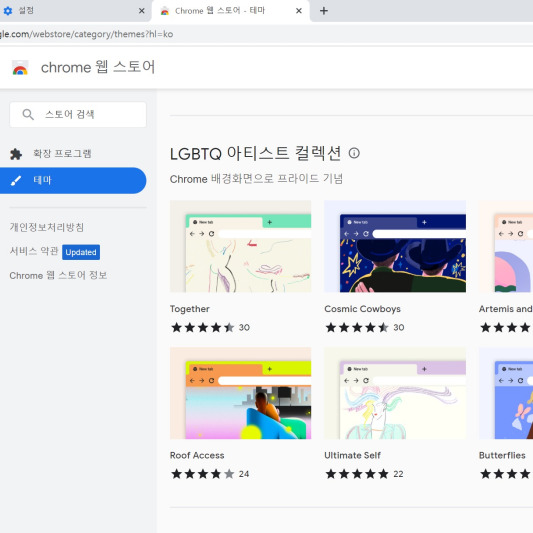Click the search magnifier icon
Screen dimensions: 533x533
pos(28,115)
